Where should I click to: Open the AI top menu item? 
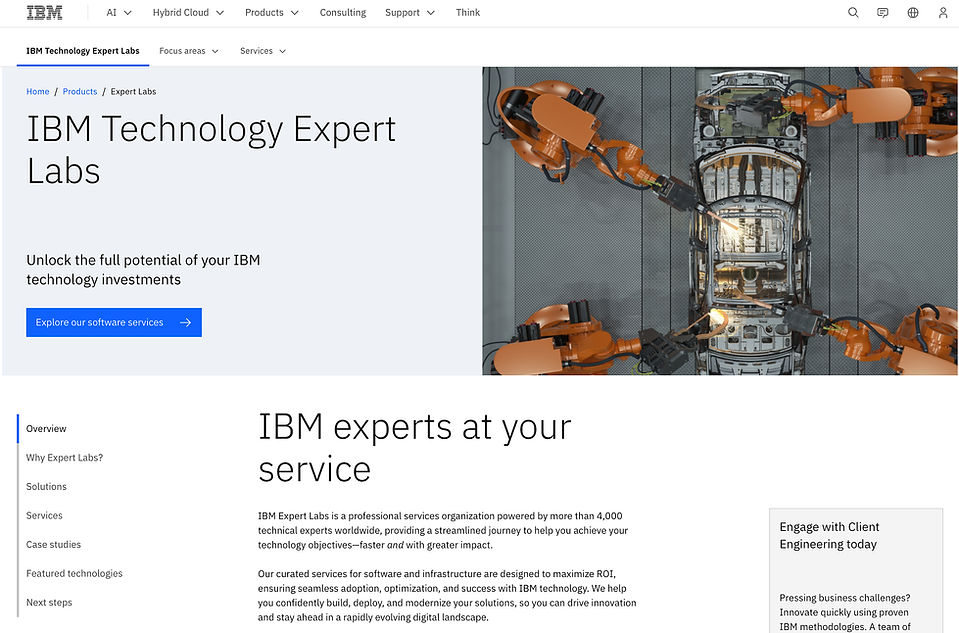click(111, 12)
